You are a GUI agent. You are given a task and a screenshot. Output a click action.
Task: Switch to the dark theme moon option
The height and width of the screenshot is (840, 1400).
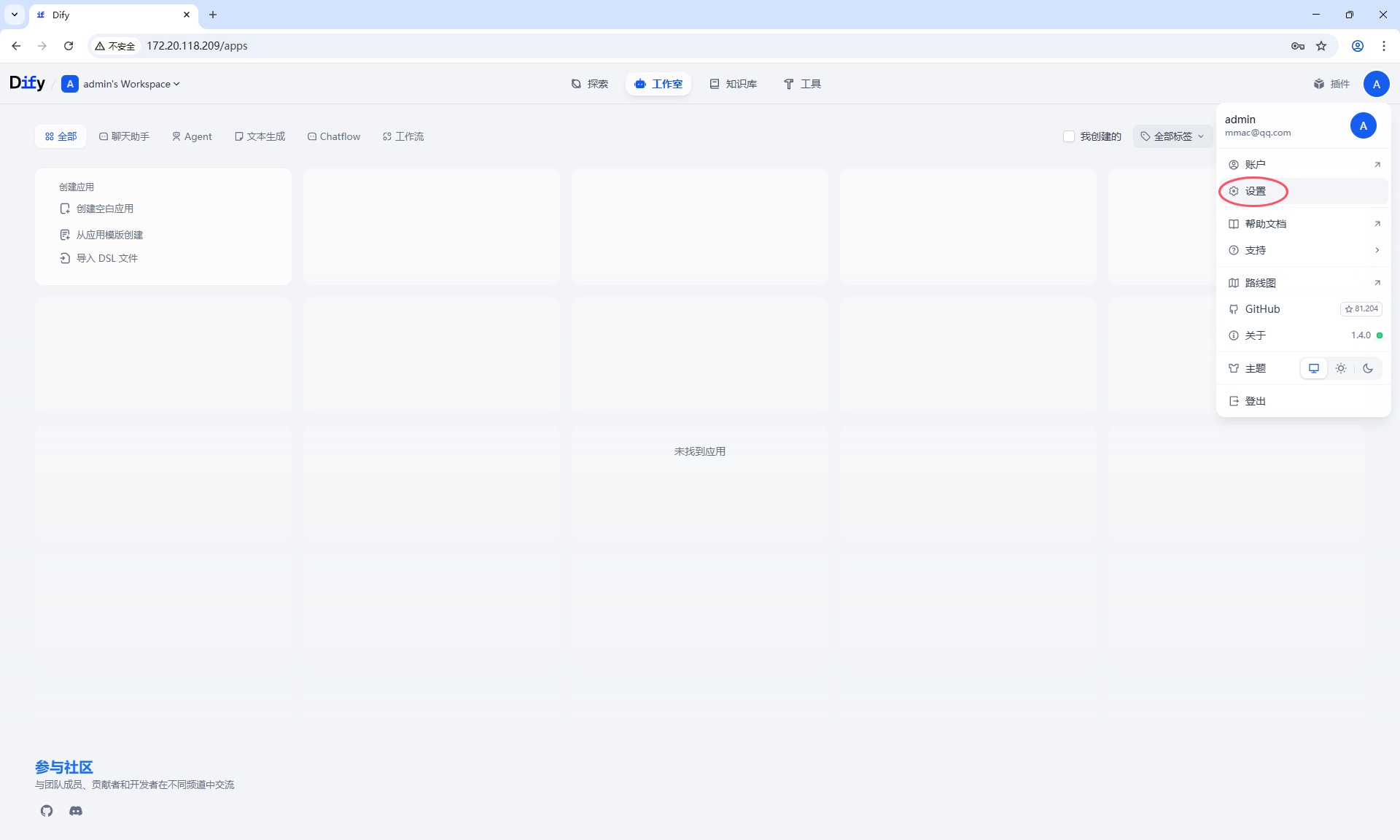(1368, 368)
